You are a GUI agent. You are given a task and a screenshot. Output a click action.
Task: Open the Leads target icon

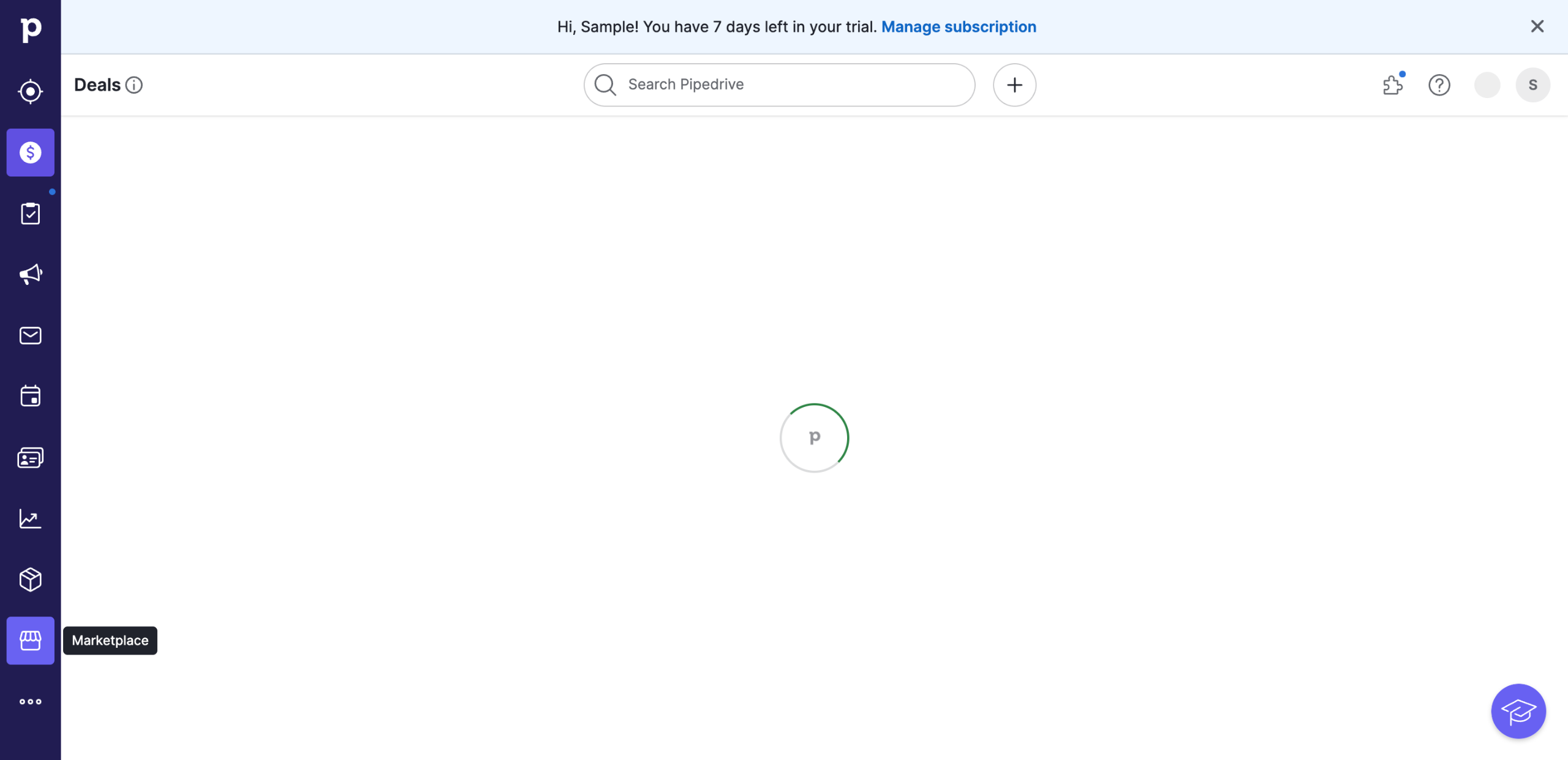31,91
